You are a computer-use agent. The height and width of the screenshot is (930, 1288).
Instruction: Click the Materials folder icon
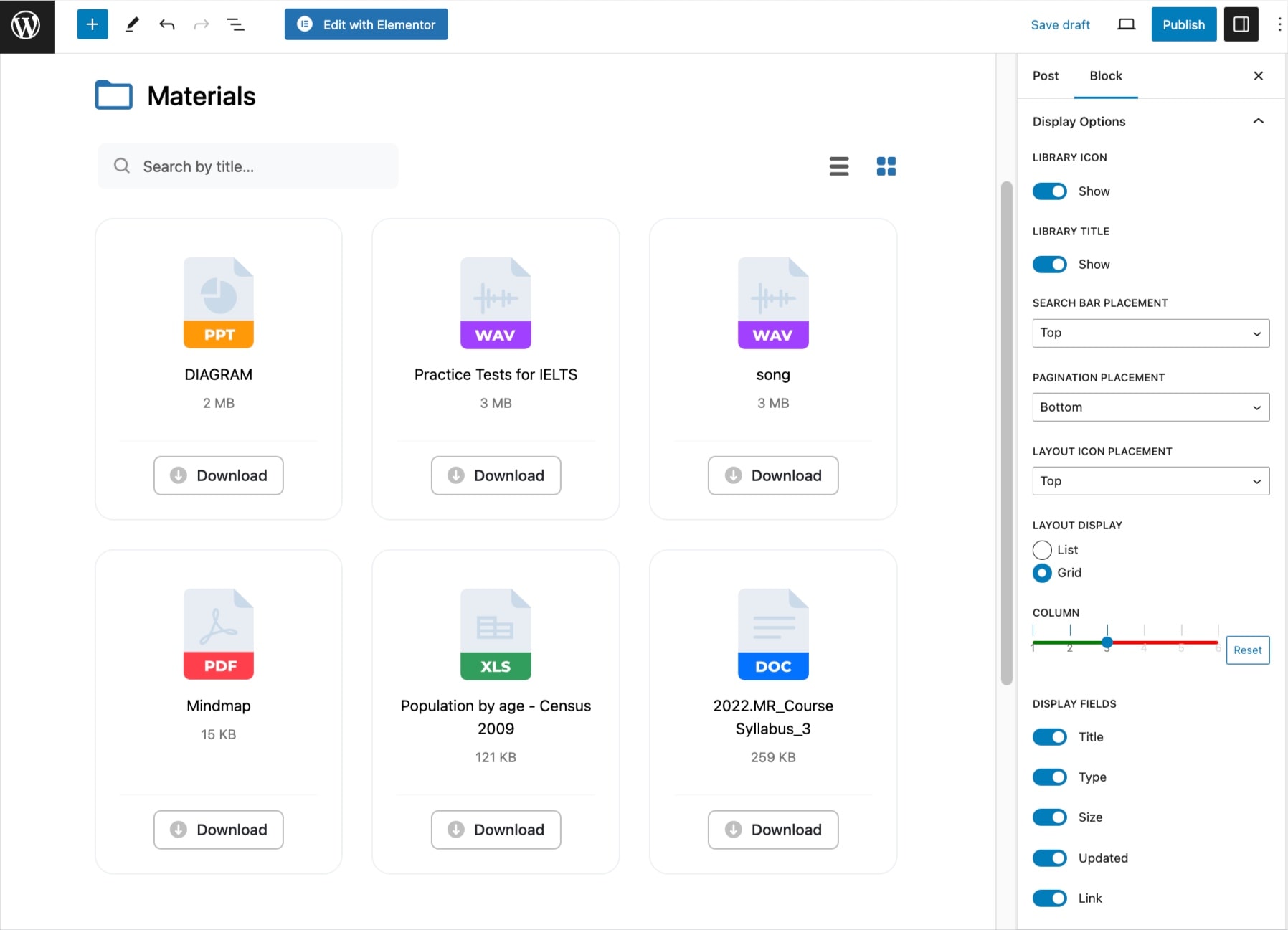coord(114,95)
